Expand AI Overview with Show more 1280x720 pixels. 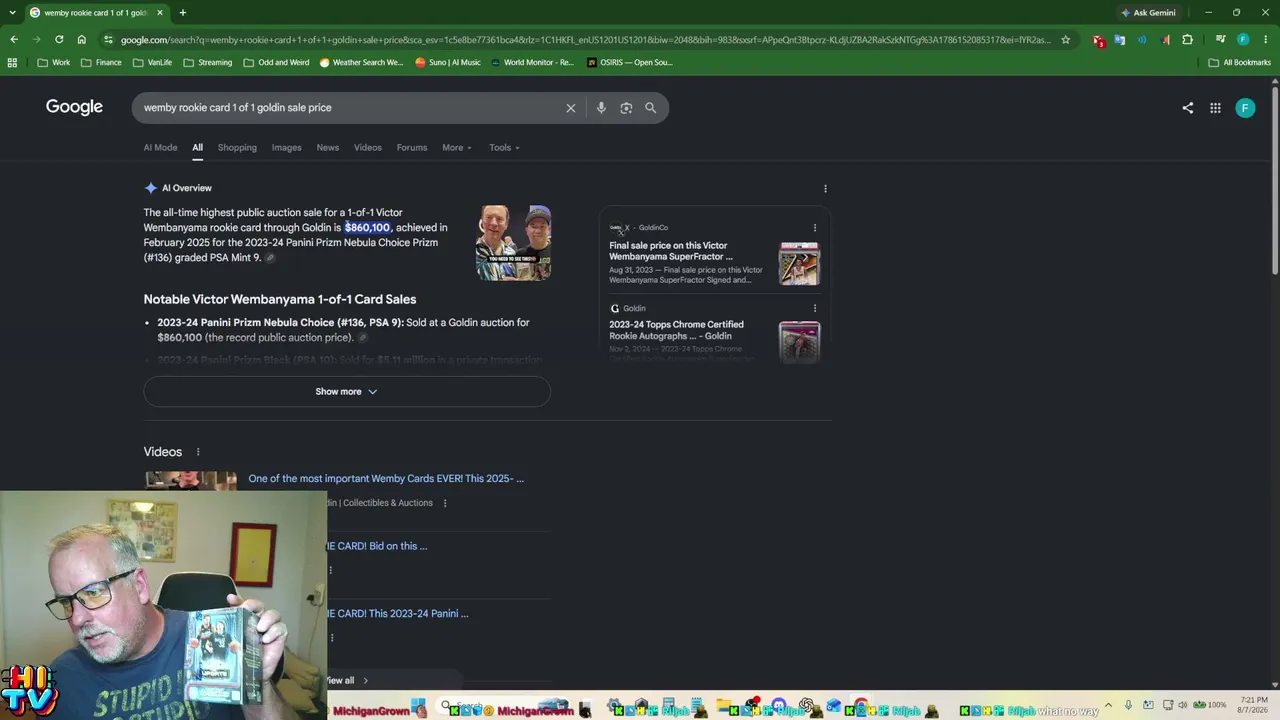[347, 392]
